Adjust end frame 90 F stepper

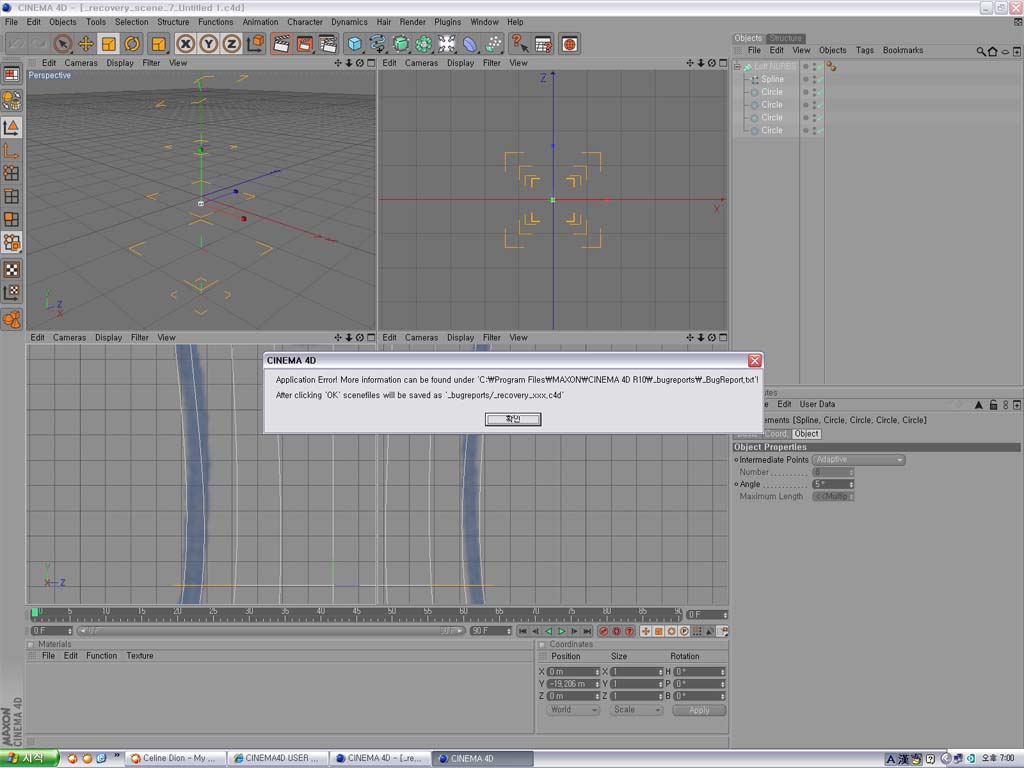(508, 631)
